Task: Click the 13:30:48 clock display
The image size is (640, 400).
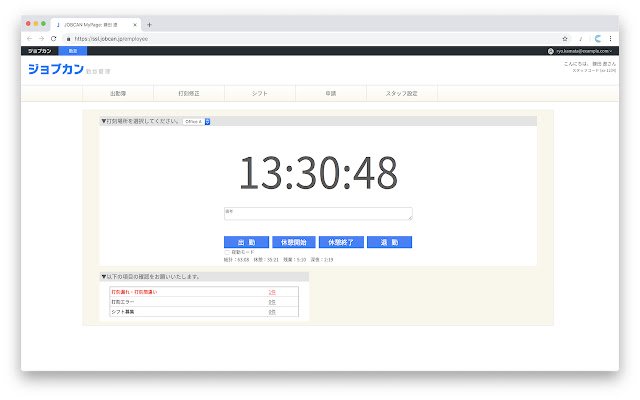Action: click(x=318, y=173)
